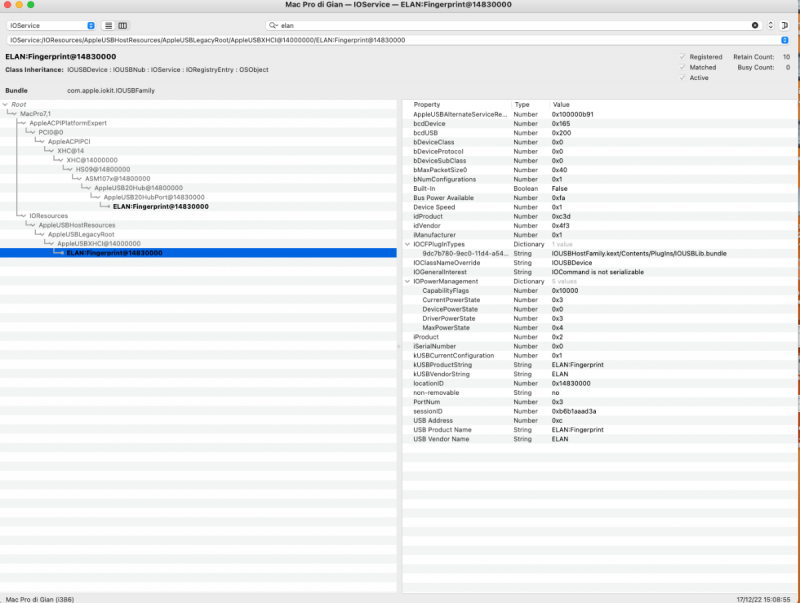Toggle the Active checkbox
Image resolution: width=800 pixels, height=603 pixels.
click(x=682, y=78)
